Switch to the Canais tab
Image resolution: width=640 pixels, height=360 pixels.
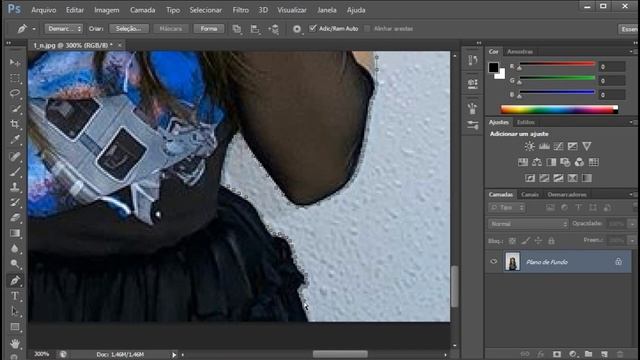click(530, 195)
